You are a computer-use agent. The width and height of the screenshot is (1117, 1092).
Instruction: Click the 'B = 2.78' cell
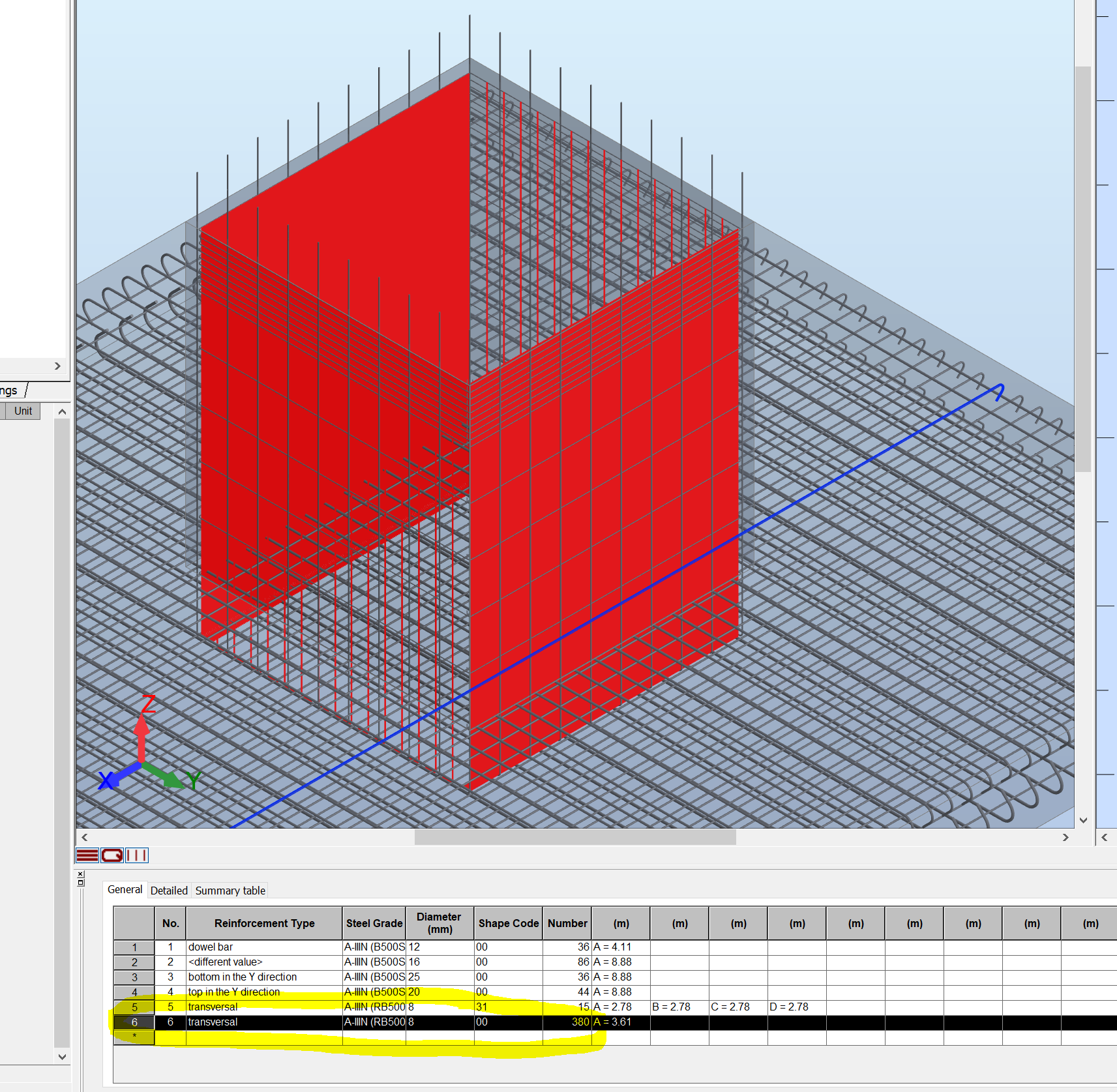pyautogui.click(x=679, y=1007)
